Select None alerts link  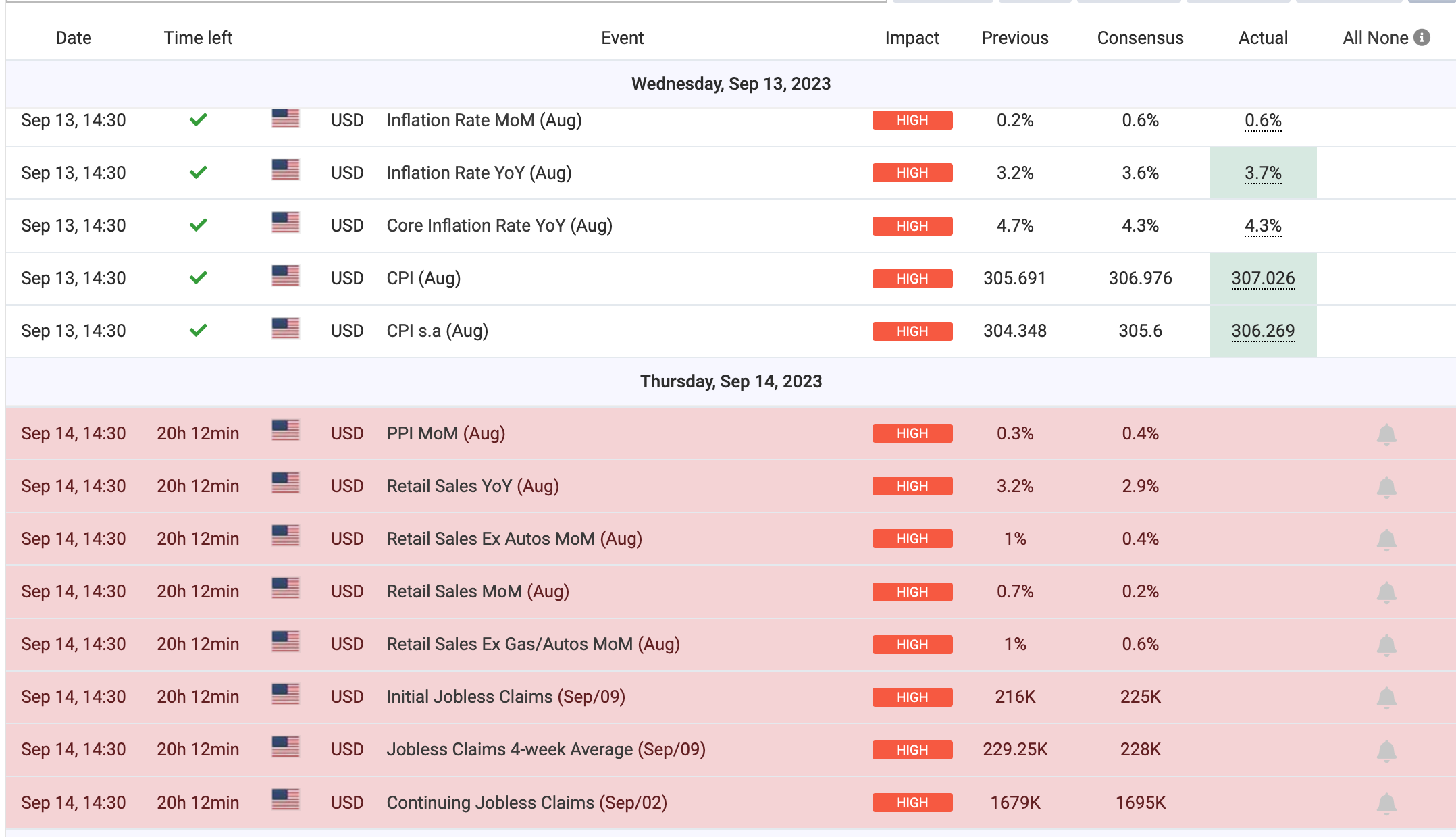(x=1388, y=38)
